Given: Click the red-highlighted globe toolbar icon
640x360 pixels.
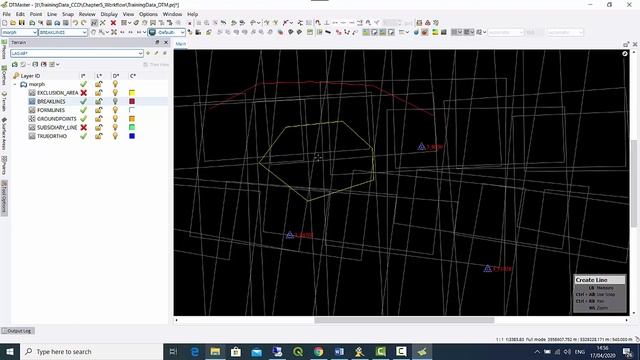Looking at the screenshot, I should pyautogui.click(x=424, y=32).
